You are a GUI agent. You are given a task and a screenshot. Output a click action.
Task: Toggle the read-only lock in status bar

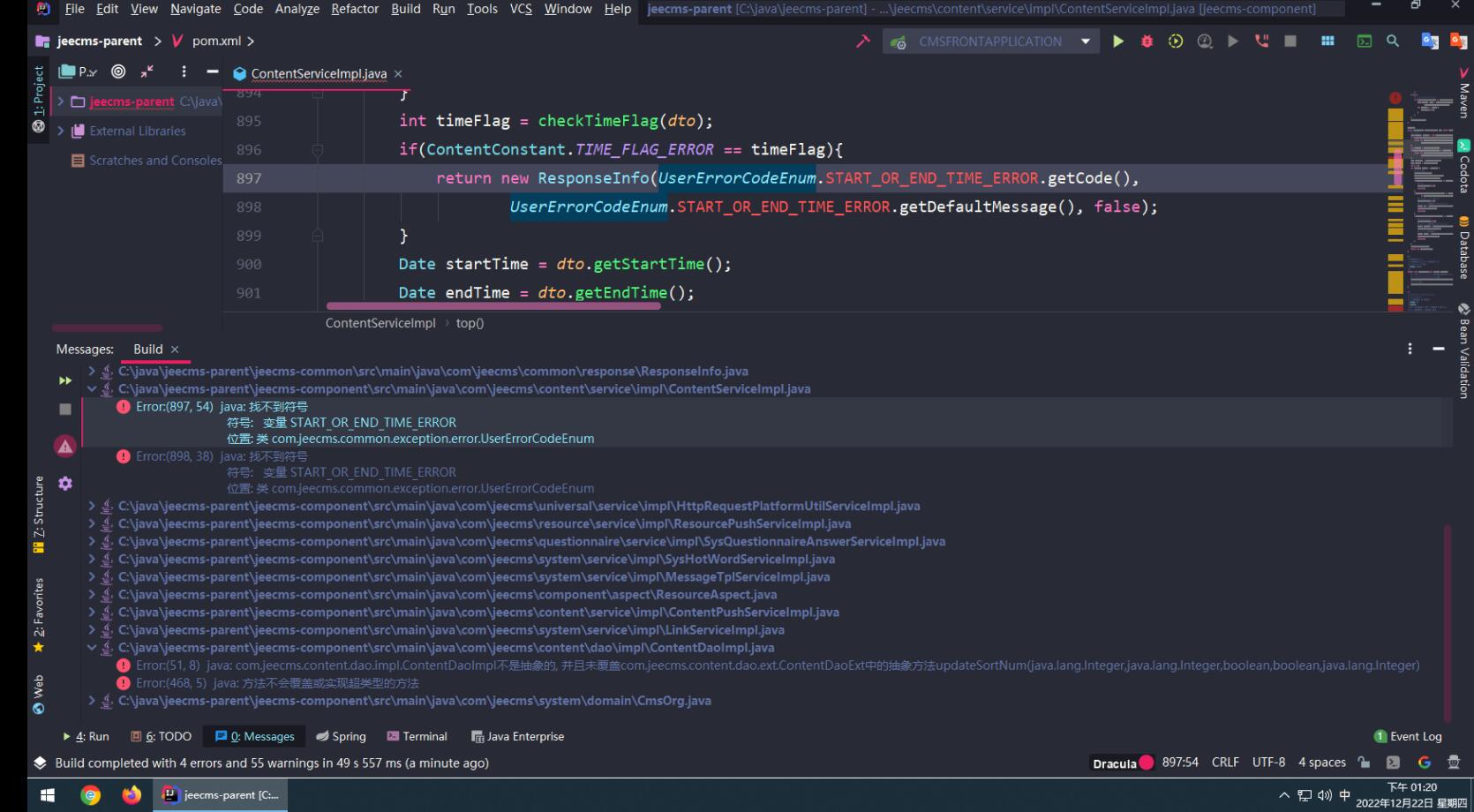click(1365, 763)
